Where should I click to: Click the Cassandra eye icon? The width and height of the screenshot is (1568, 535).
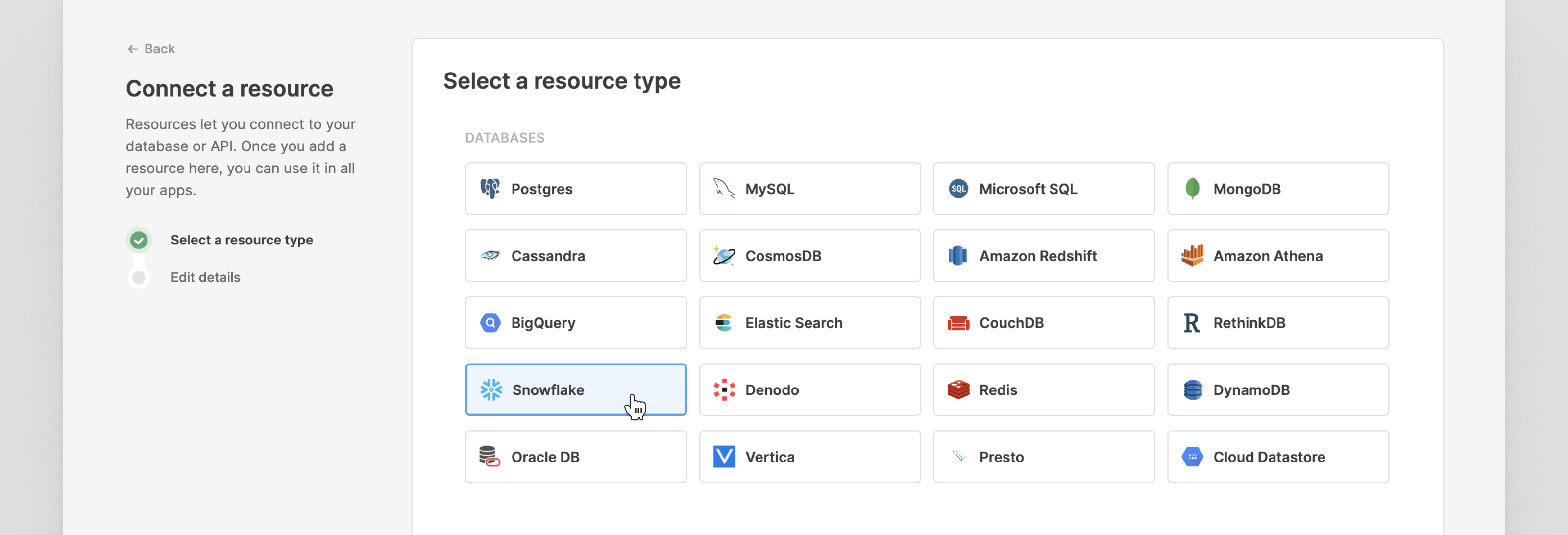coord(490,256)
